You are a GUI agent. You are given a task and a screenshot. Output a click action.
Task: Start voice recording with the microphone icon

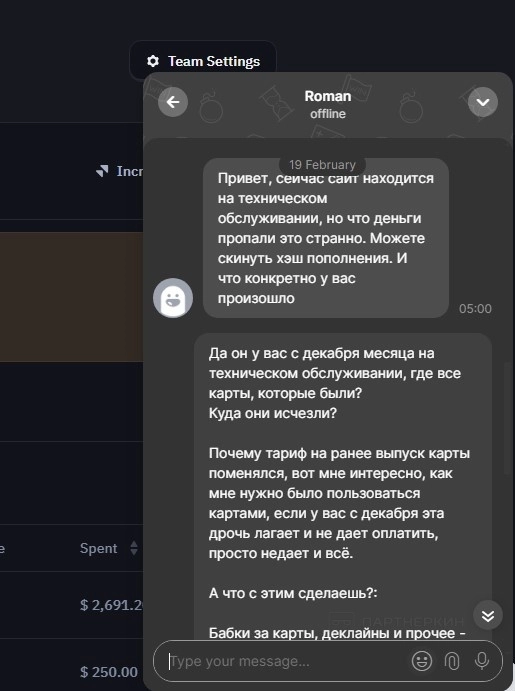click(482, 661)
